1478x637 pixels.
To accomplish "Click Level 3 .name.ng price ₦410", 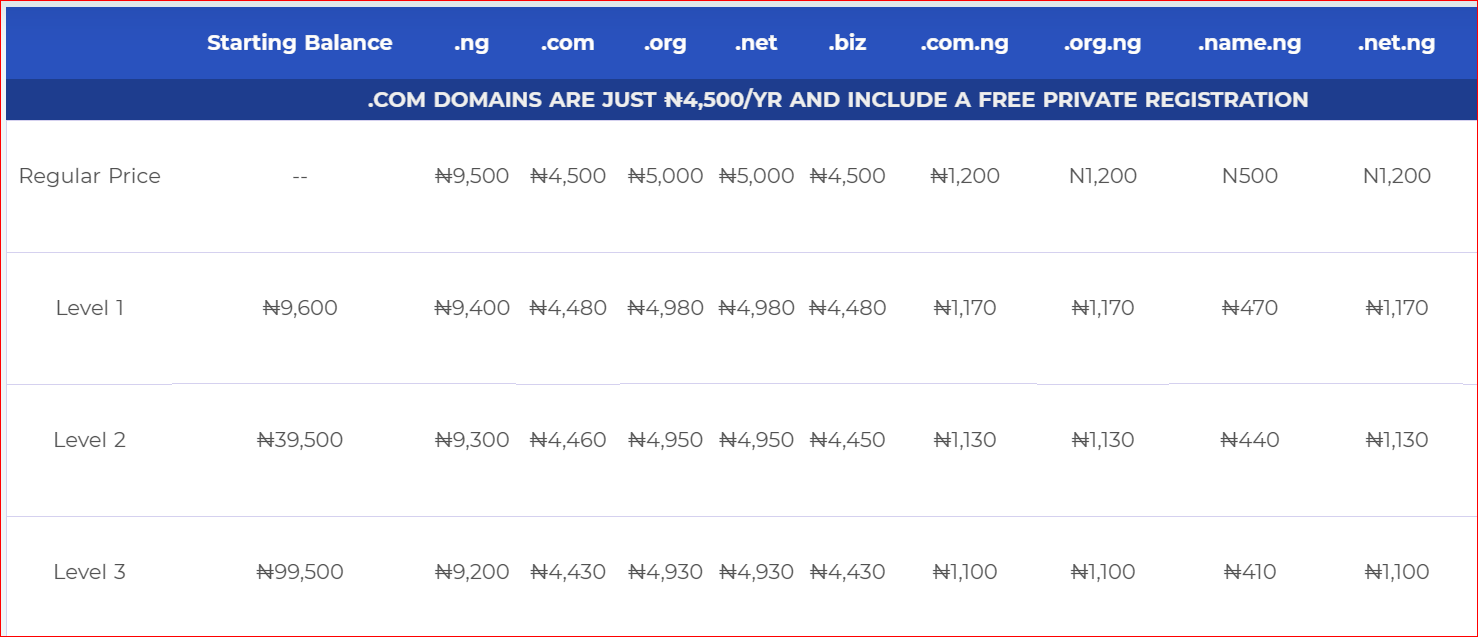I will tap(1250, 572).
